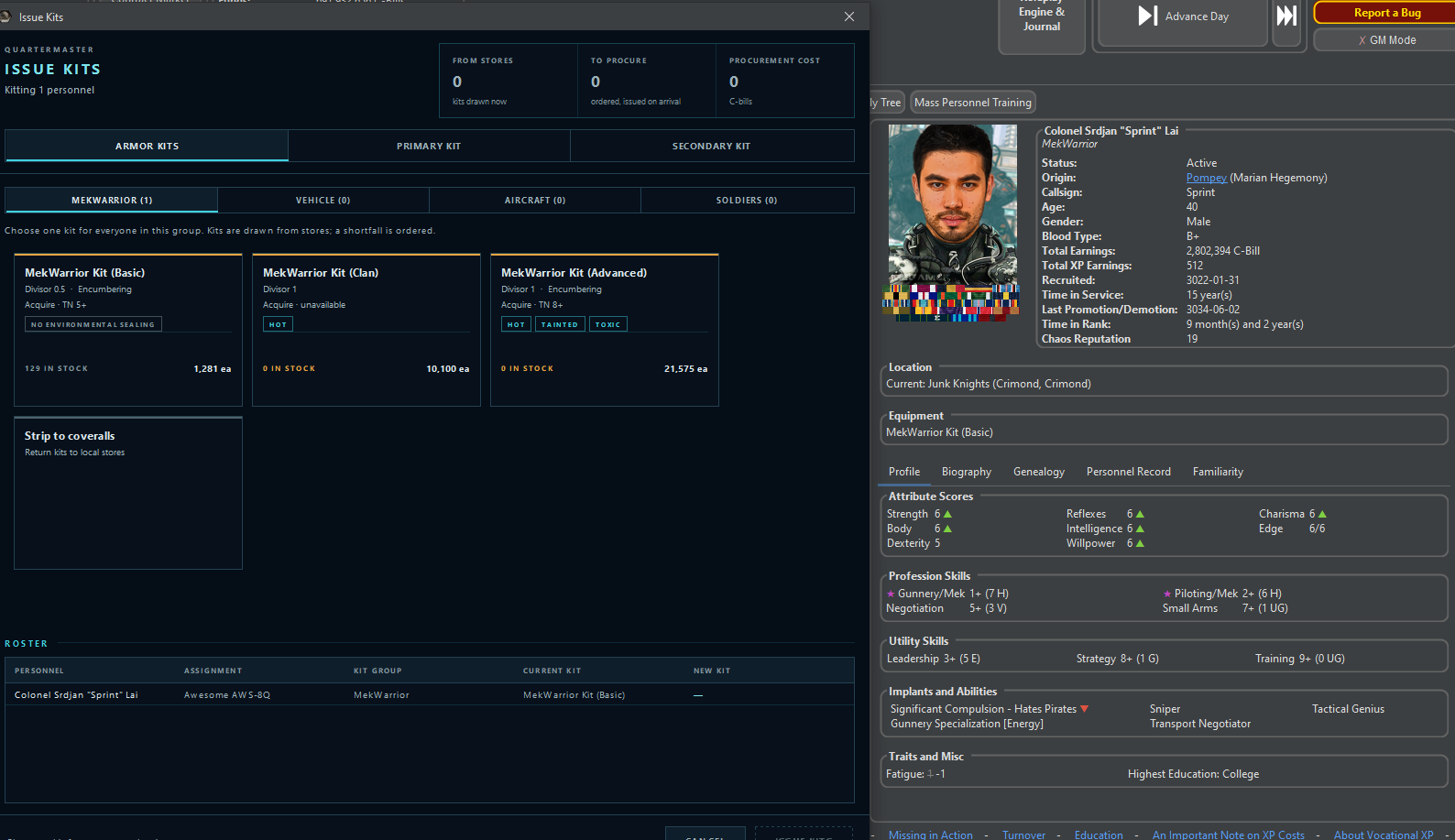Screen dimensions: 1455x840
Task: Click the No Environmental Sealing tag
Action: 93,324
